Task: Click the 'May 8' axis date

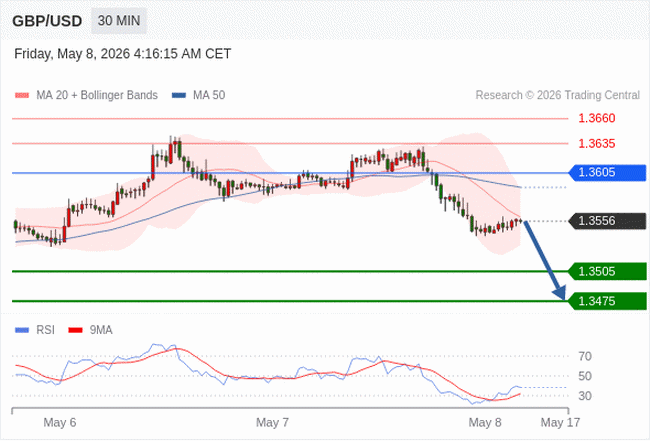Action: click(x=485, y=422)
